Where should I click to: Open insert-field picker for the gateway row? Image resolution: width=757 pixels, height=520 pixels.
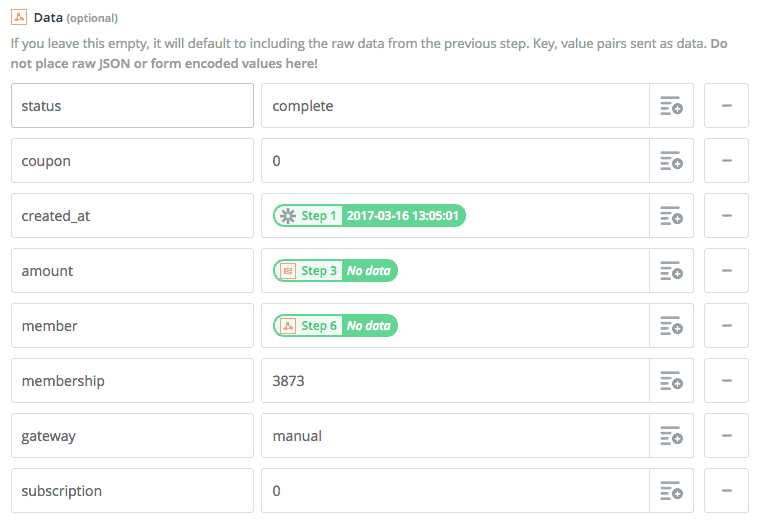pos(671,436)
